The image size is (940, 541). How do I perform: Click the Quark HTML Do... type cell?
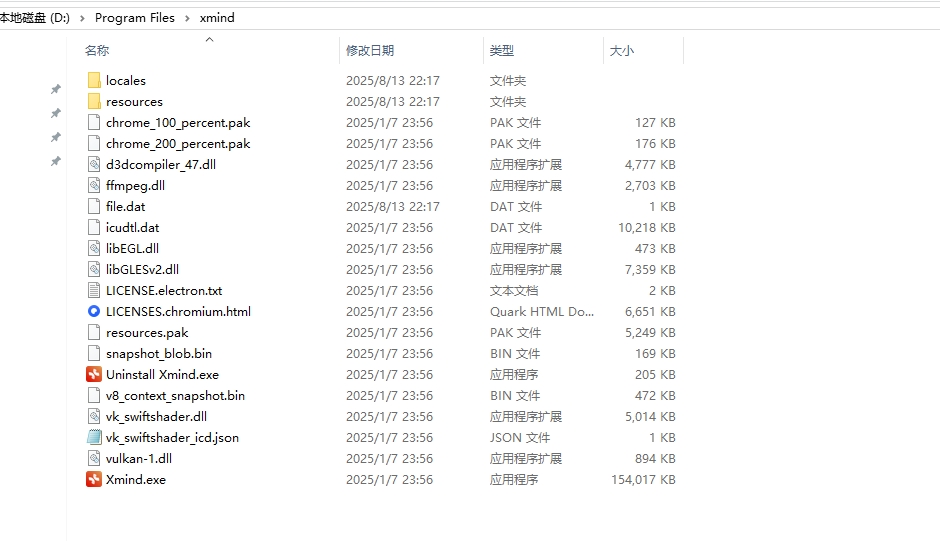coord(542,311)
